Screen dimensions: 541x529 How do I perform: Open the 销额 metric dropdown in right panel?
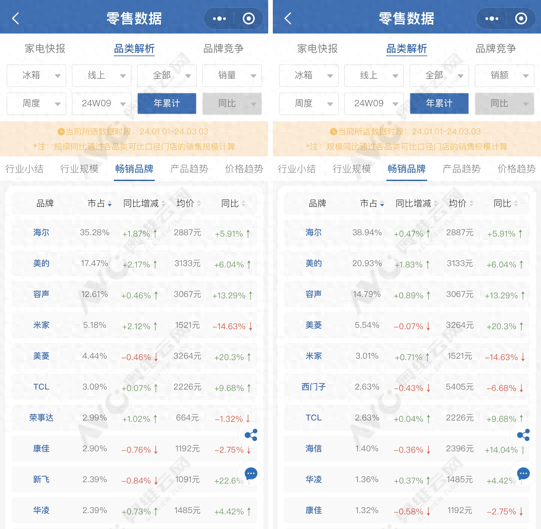pos(504,75)
